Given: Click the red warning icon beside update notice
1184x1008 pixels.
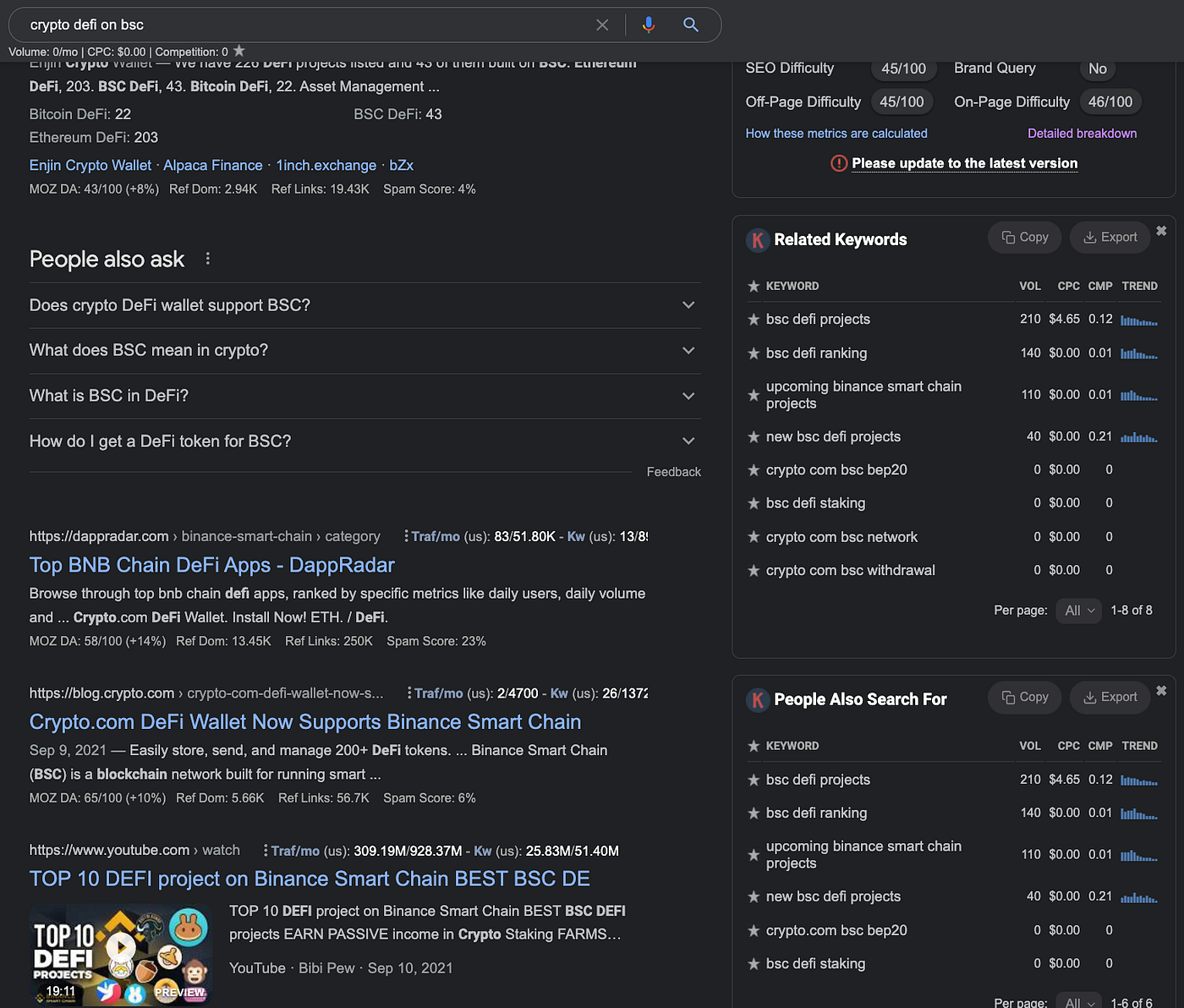Looking at the screenshot, I should (839, 163).
